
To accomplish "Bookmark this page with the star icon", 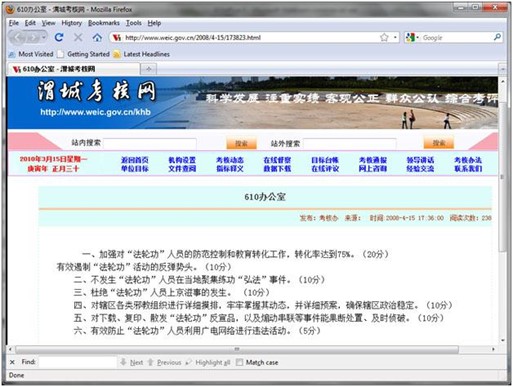I will 384,37.
